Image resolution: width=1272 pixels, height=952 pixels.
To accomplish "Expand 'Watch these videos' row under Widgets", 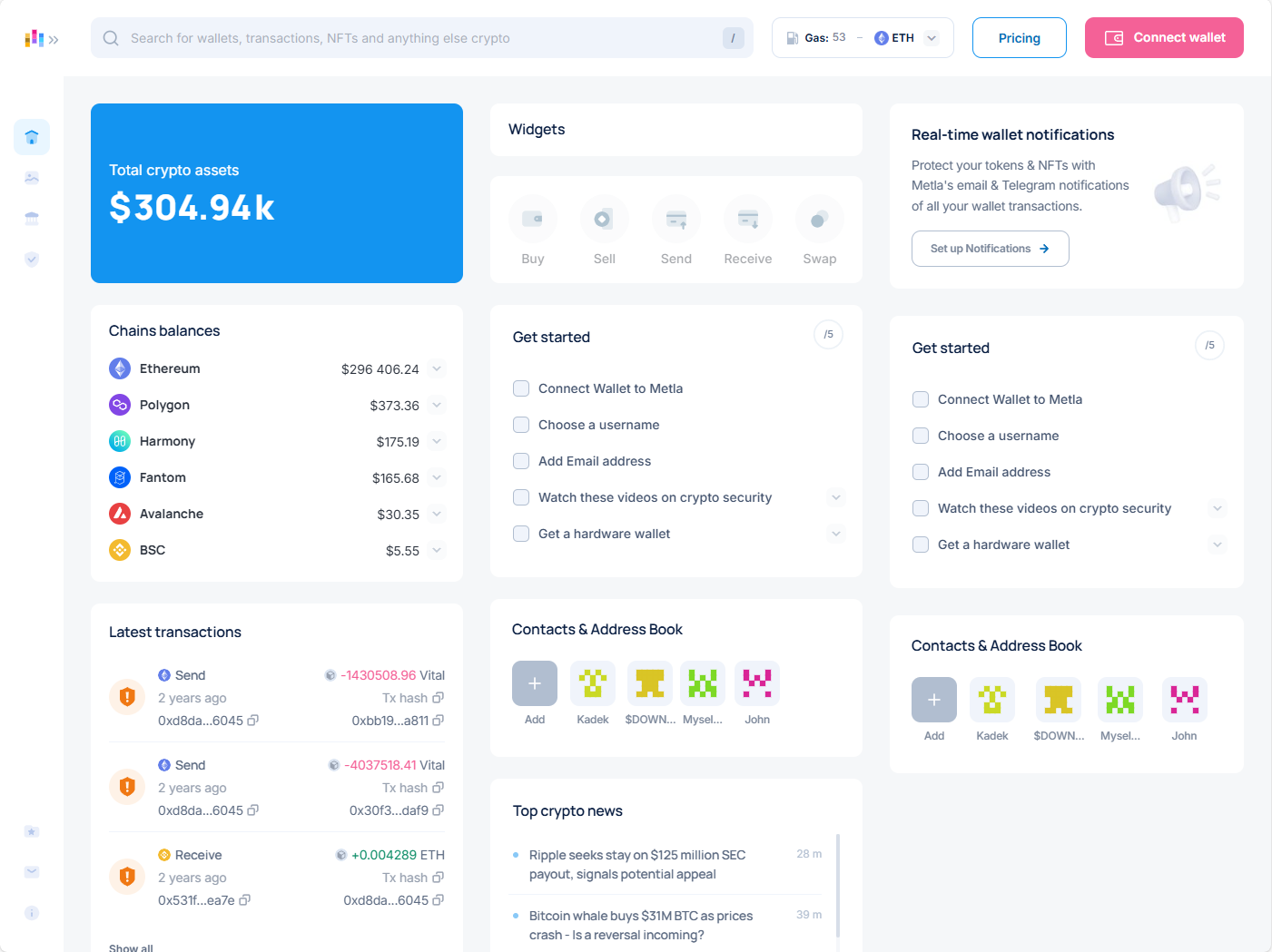I will coord(836,497).
